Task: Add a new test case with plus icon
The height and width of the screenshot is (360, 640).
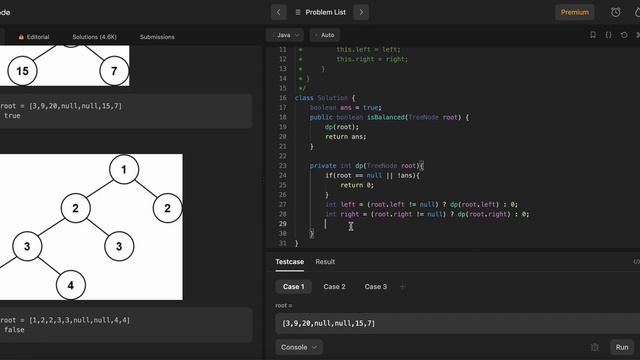Action: 402,287
